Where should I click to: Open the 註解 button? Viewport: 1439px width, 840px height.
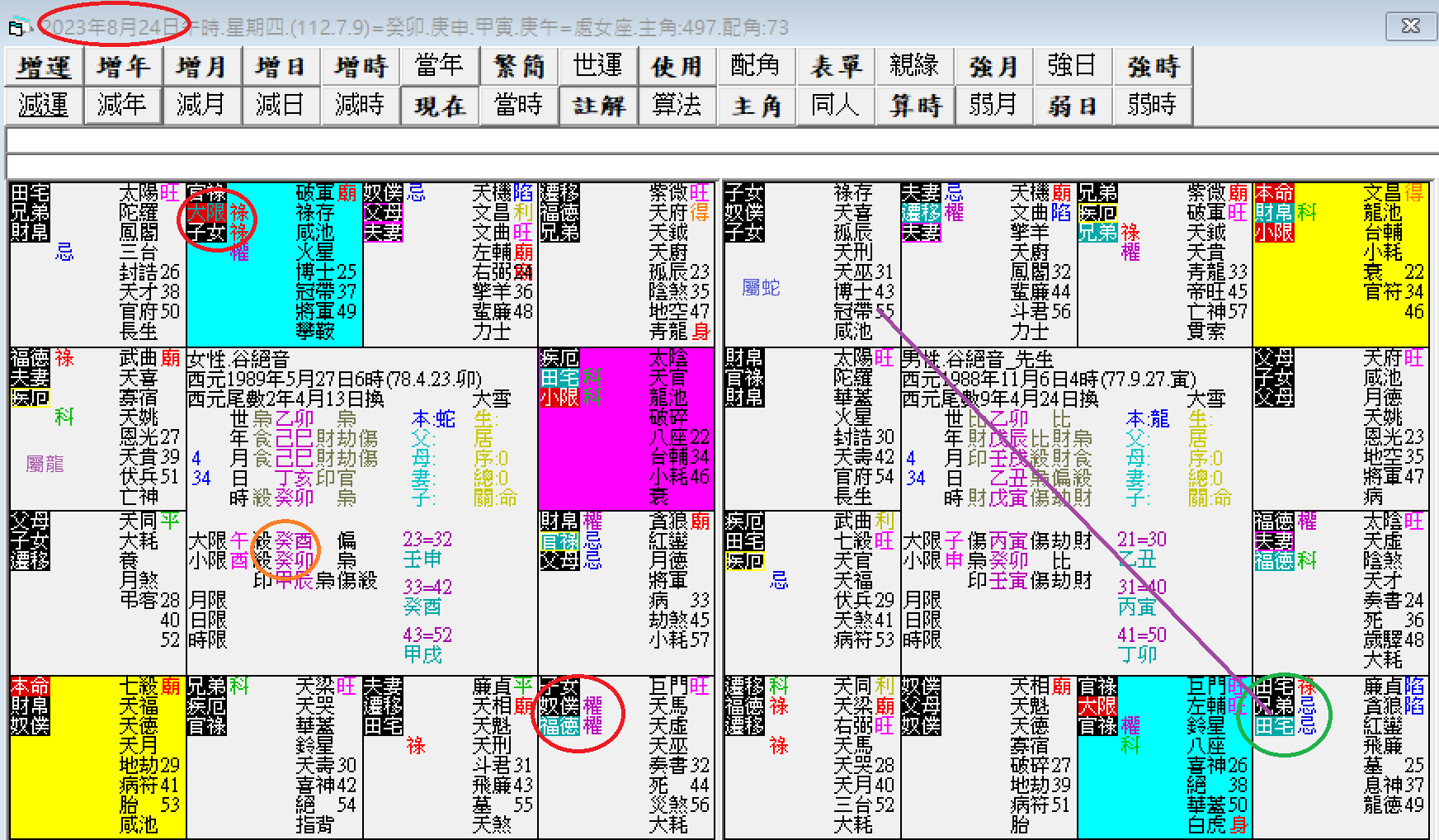click(598, 106)
